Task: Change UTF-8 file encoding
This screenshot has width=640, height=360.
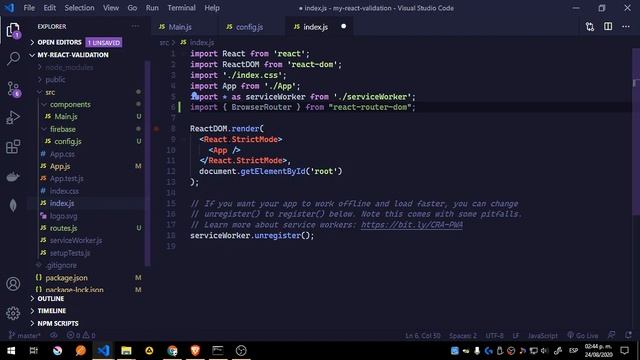Action: (x=494, y=336)
